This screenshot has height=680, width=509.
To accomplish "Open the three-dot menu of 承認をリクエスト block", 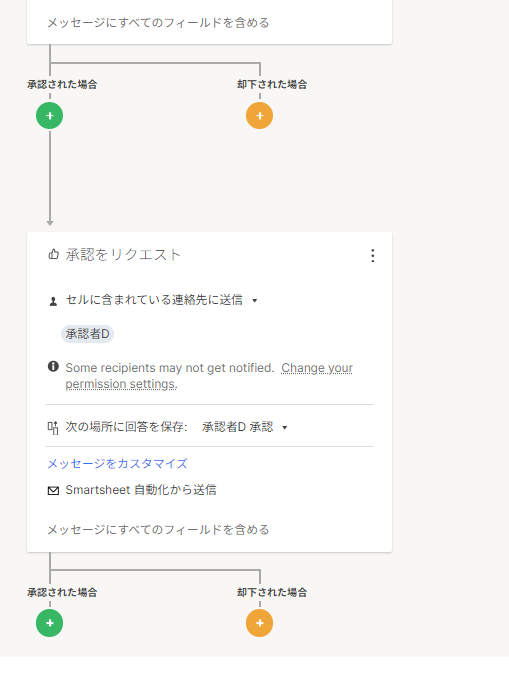I will (372, 255).
